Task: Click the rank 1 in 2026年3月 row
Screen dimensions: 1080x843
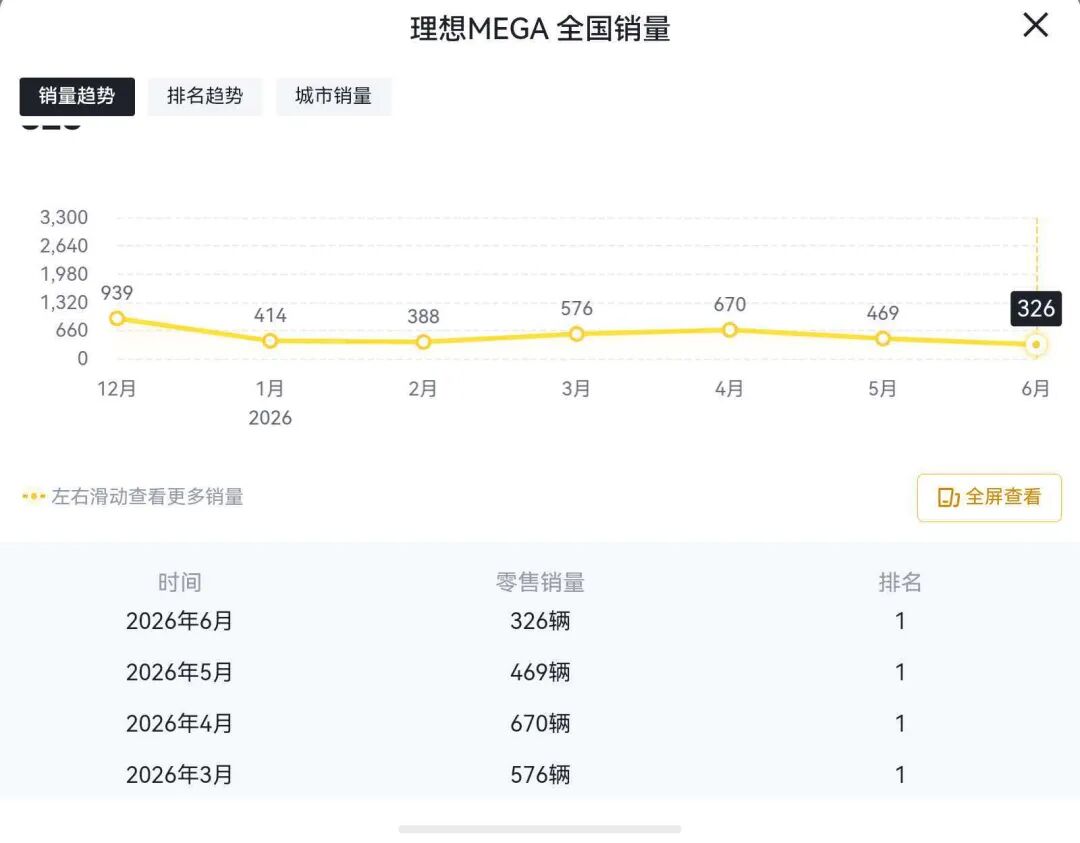Action: tap(900, 775)
